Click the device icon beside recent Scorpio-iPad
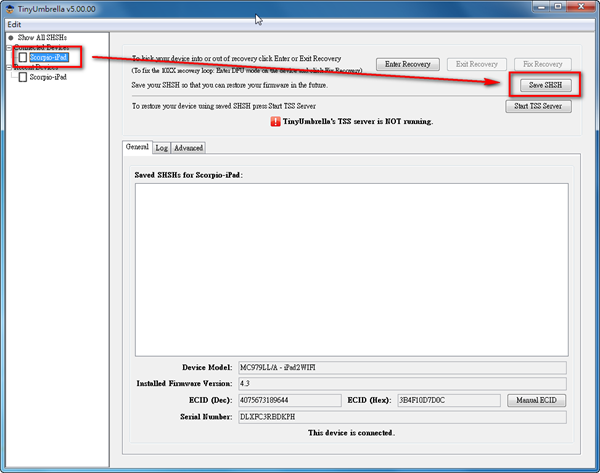The height and width of the screenshot is (473, 600). click(x=23, y=77)
